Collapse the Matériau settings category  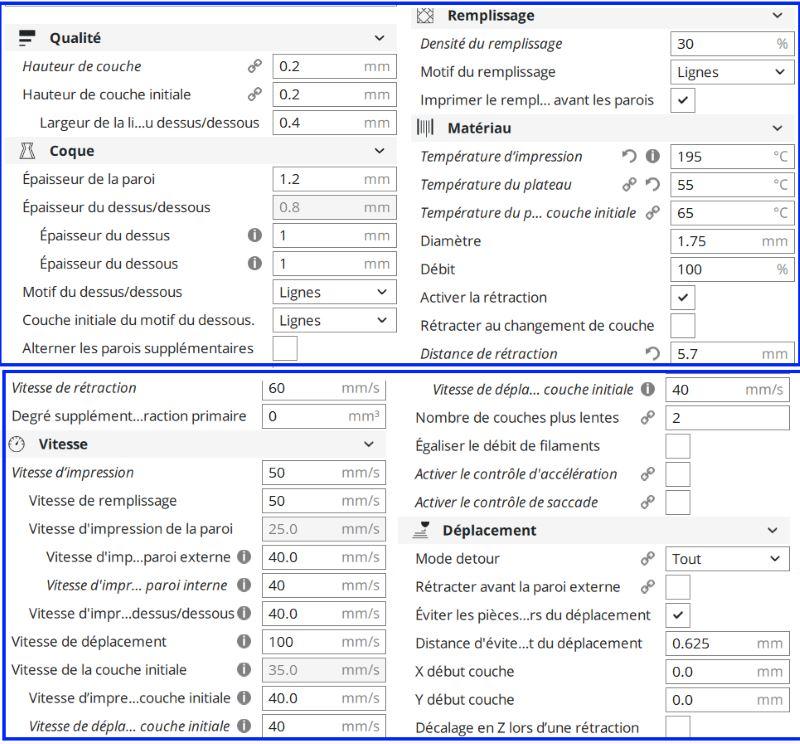778,128
